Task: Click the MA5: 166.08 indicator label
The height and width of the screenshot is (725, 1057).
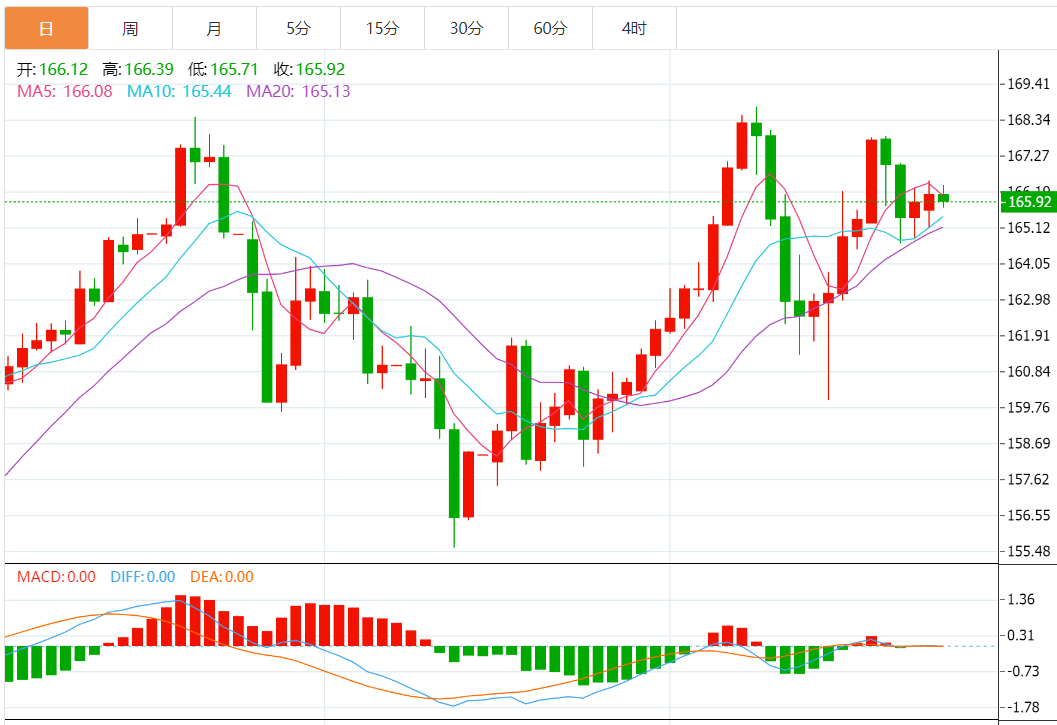Action: click(x=65, y=91)
